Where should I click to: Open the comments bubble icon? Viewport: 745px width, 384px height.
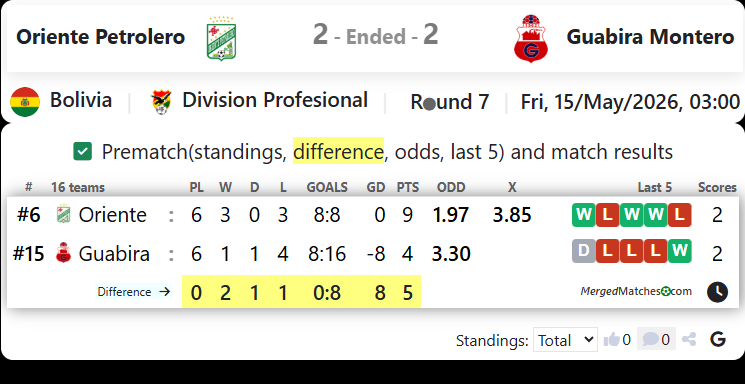click(x=650, y=339)
